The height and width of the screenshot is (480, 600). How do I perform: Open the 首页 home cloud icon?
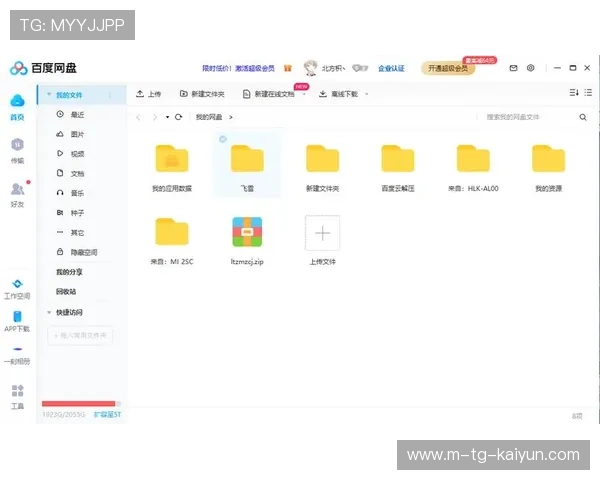click(17, 101)
